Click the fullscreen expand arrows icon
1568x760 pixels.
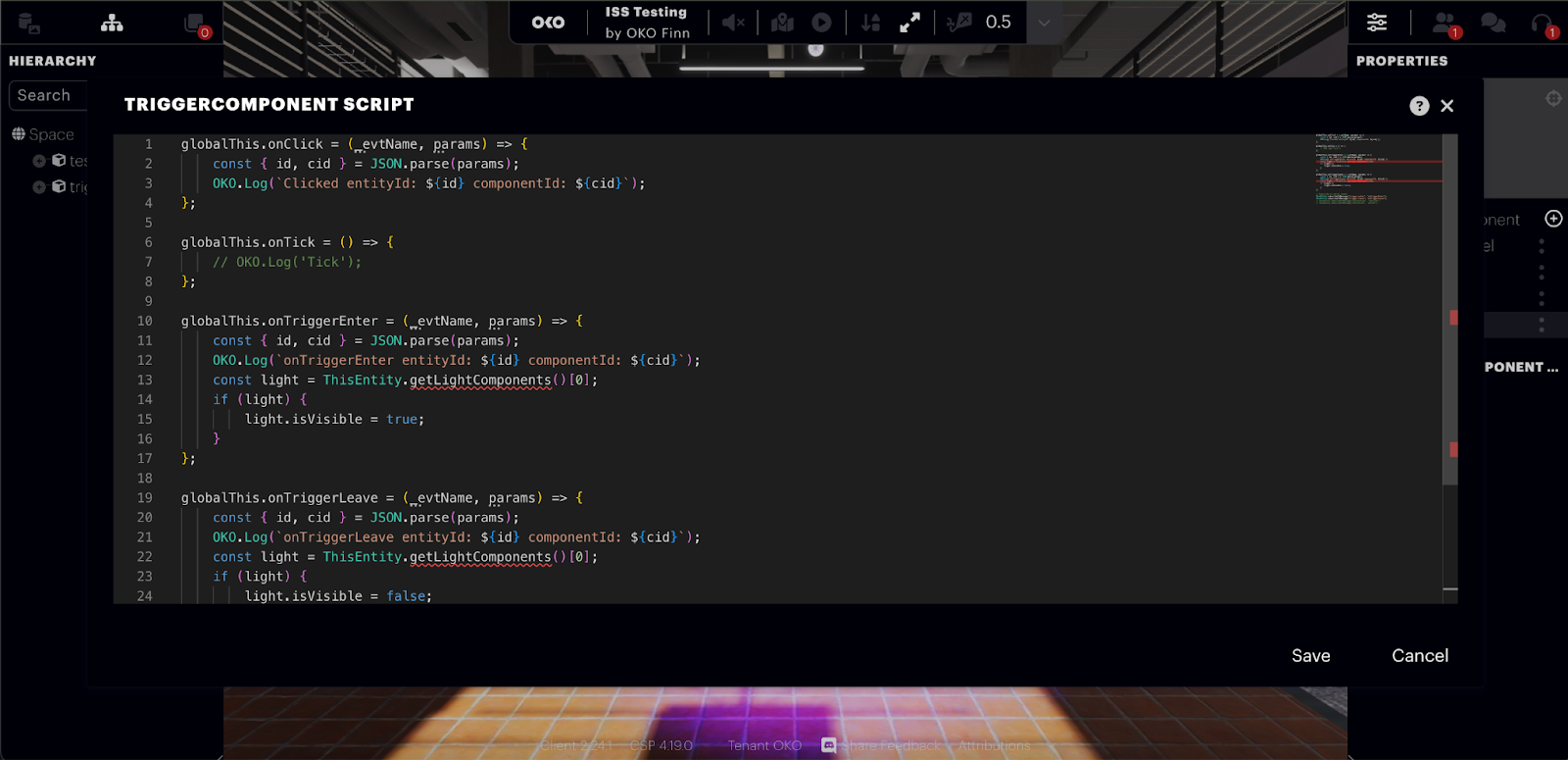click(x=910, y=23)
